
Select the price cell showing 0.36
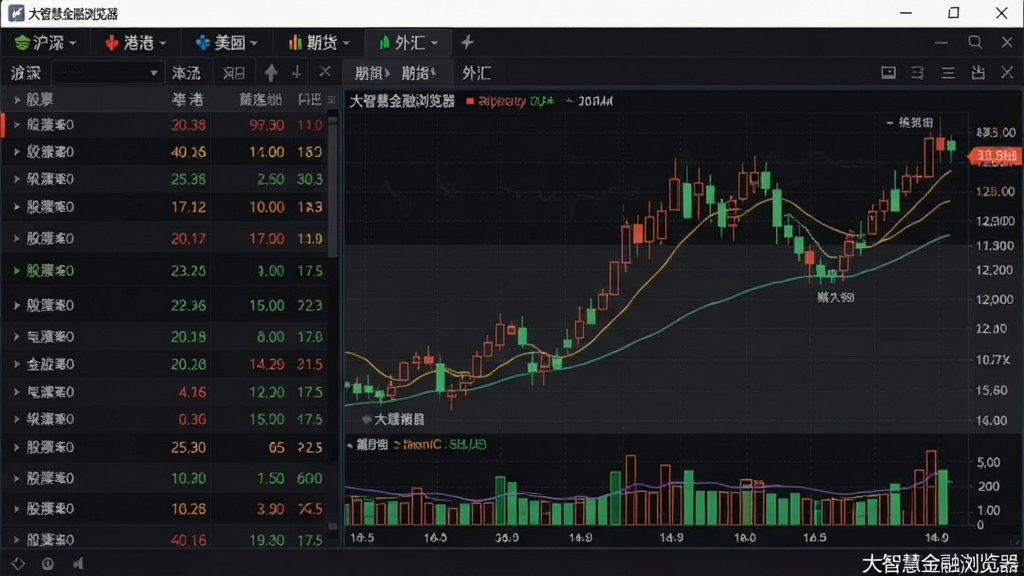(193, 419)
